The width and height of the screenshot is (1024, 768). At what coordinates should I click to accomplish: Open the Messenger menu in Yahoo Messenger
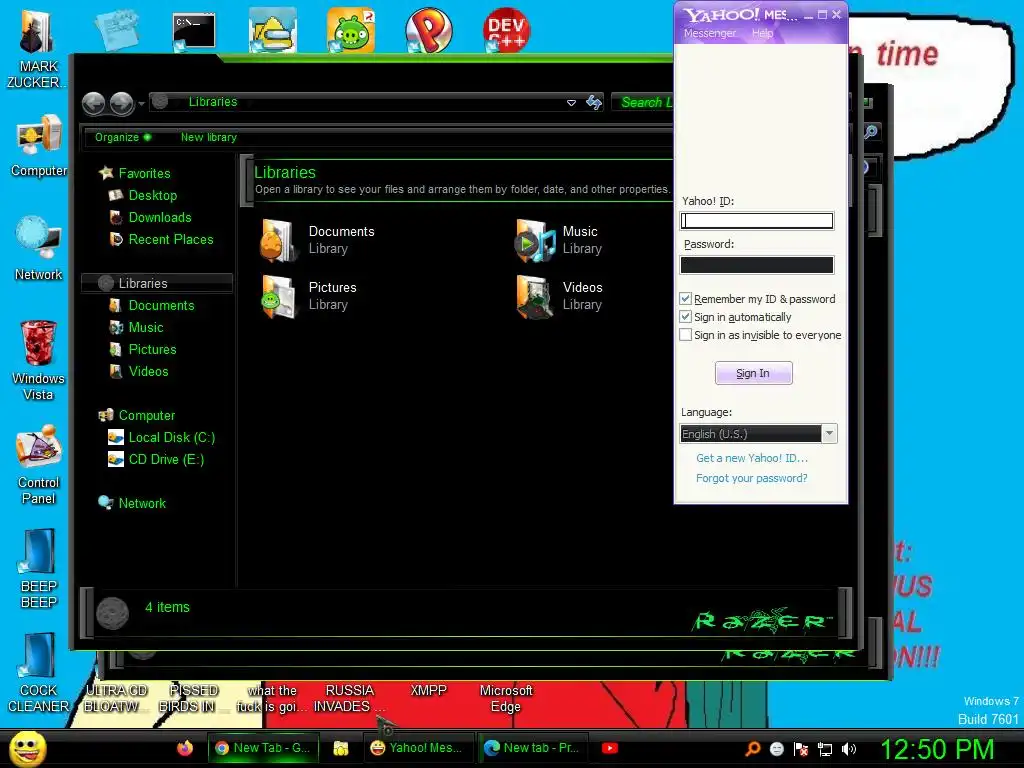[710, 33]
